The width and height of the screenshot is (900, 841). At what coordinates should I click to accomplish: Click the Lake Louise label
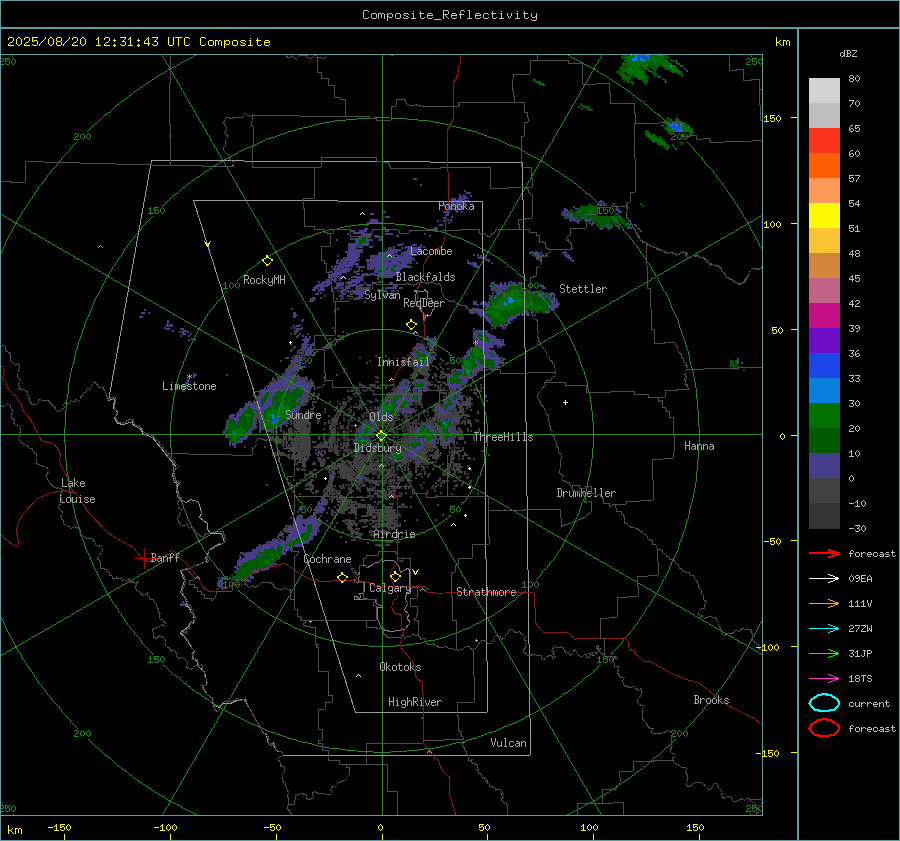pos(77,491)
